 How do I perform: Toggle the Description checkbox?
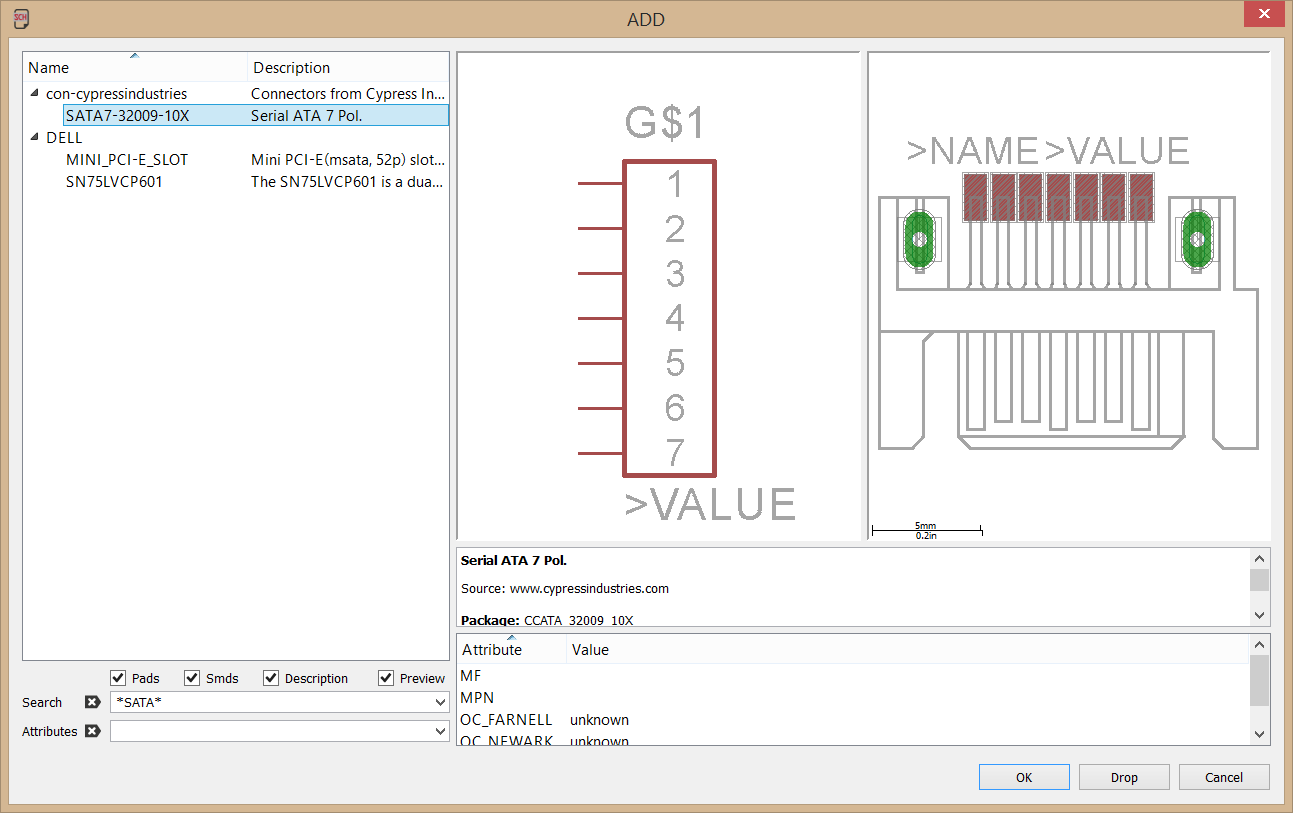(x=271, y=678)
